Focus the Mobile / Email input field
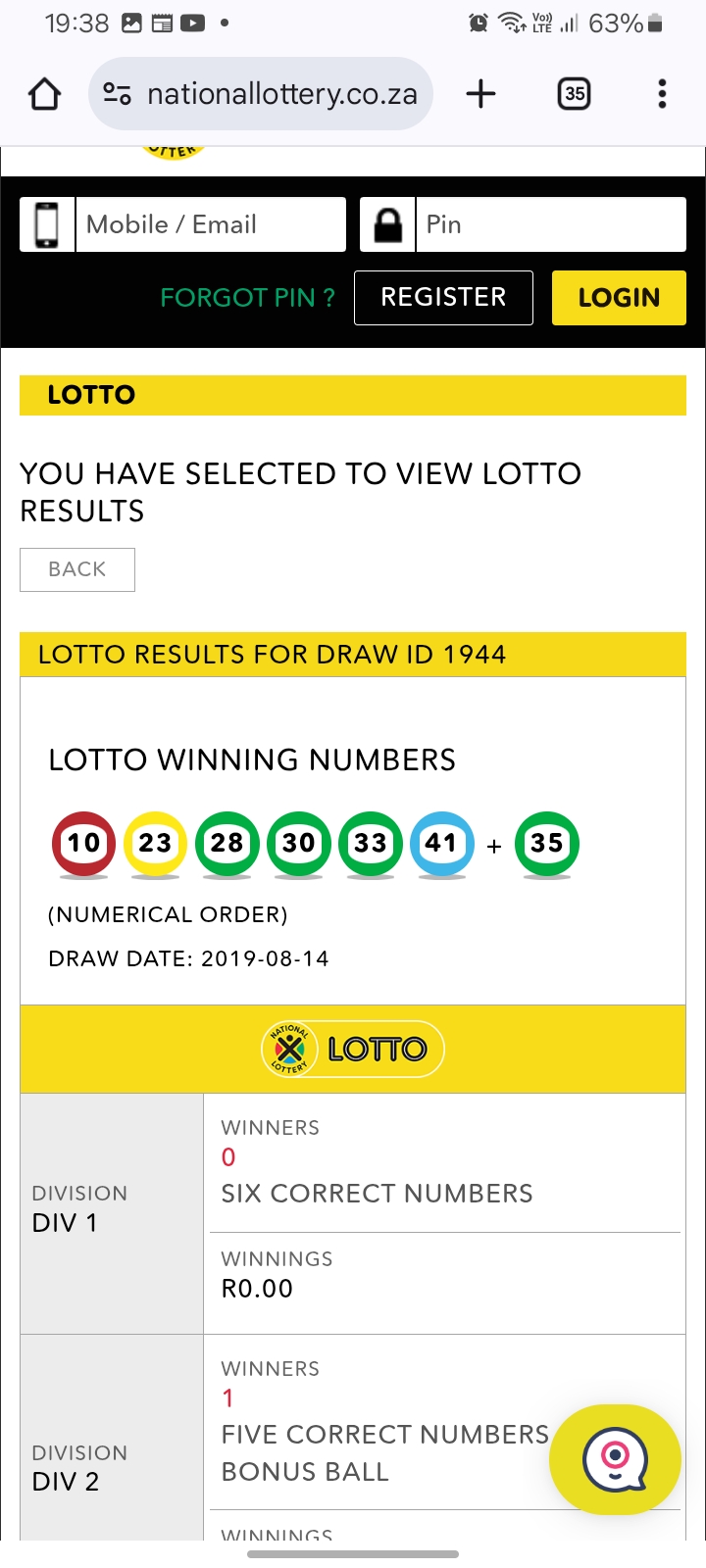The width and height of the screenshot is (706, 1568). point(211,224)
